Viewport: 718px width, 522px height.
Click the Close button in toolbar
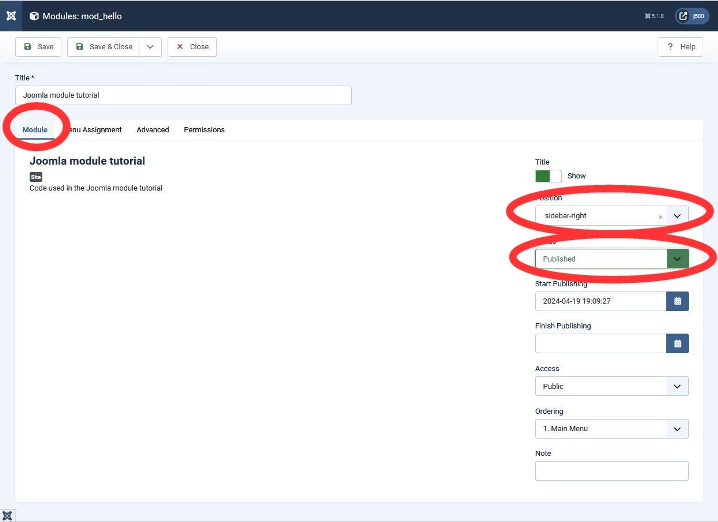192,47
